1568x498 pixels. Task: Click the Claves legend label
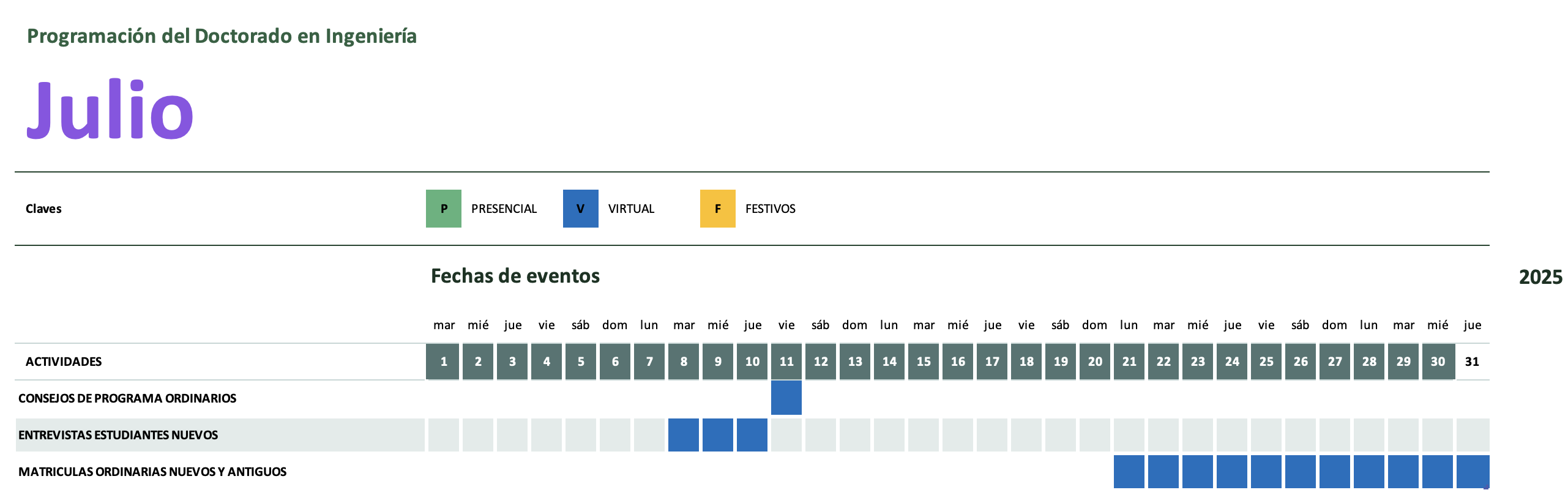pyautogui.click(x=43, y=209)
